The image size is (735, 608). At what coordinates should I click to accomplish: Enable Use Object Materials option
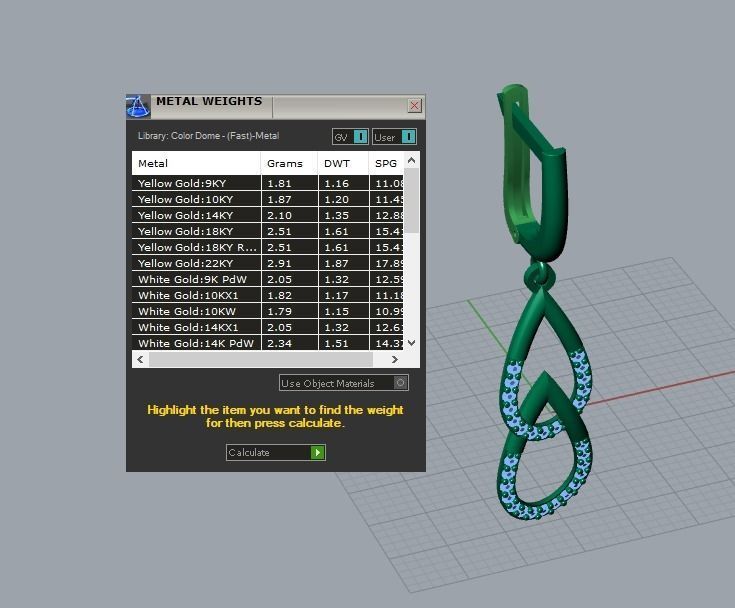click(x=344, y=383)
